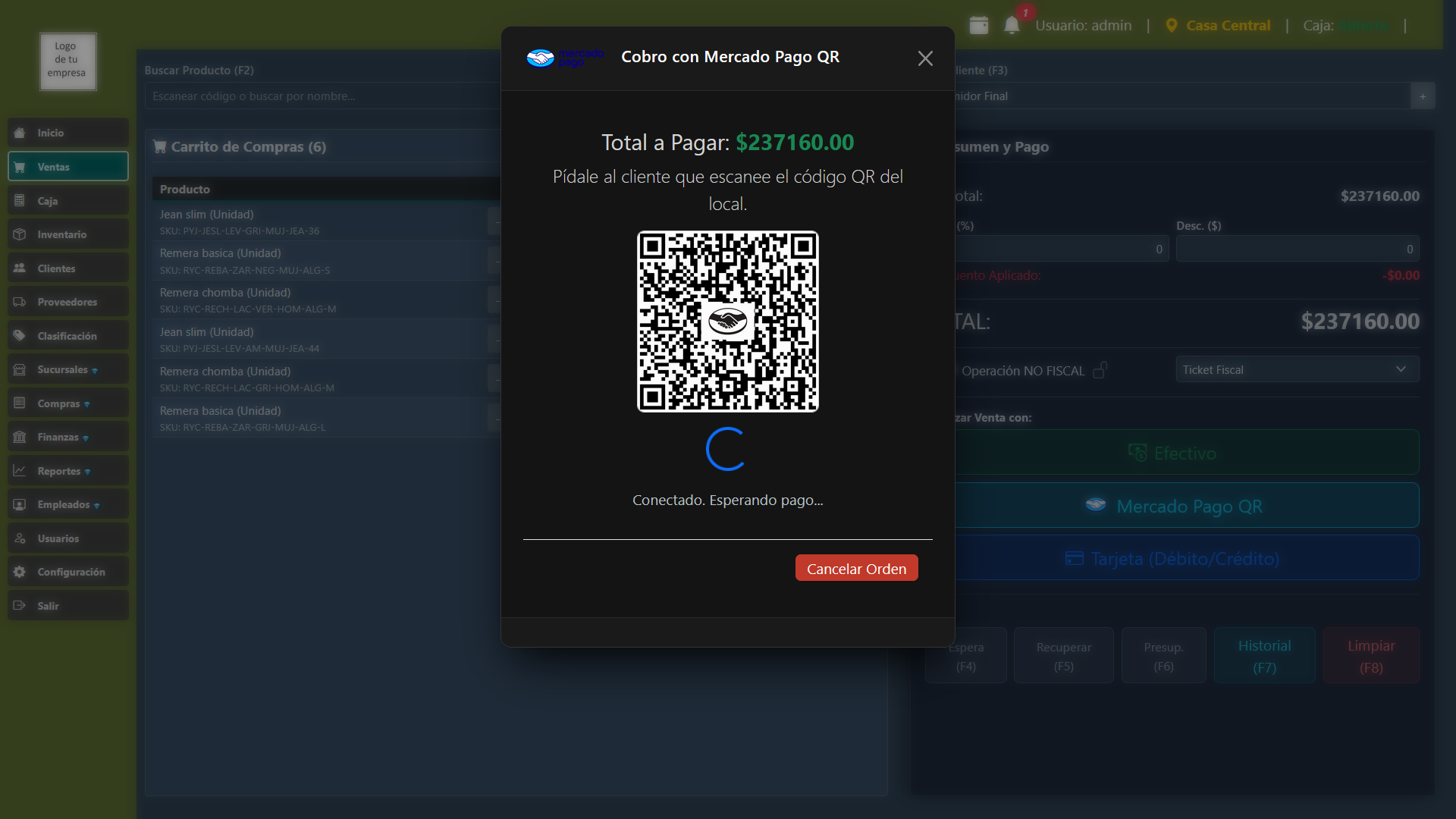Click the Historial (F7) button
1456x819 pixels.
coord(1264,656)
